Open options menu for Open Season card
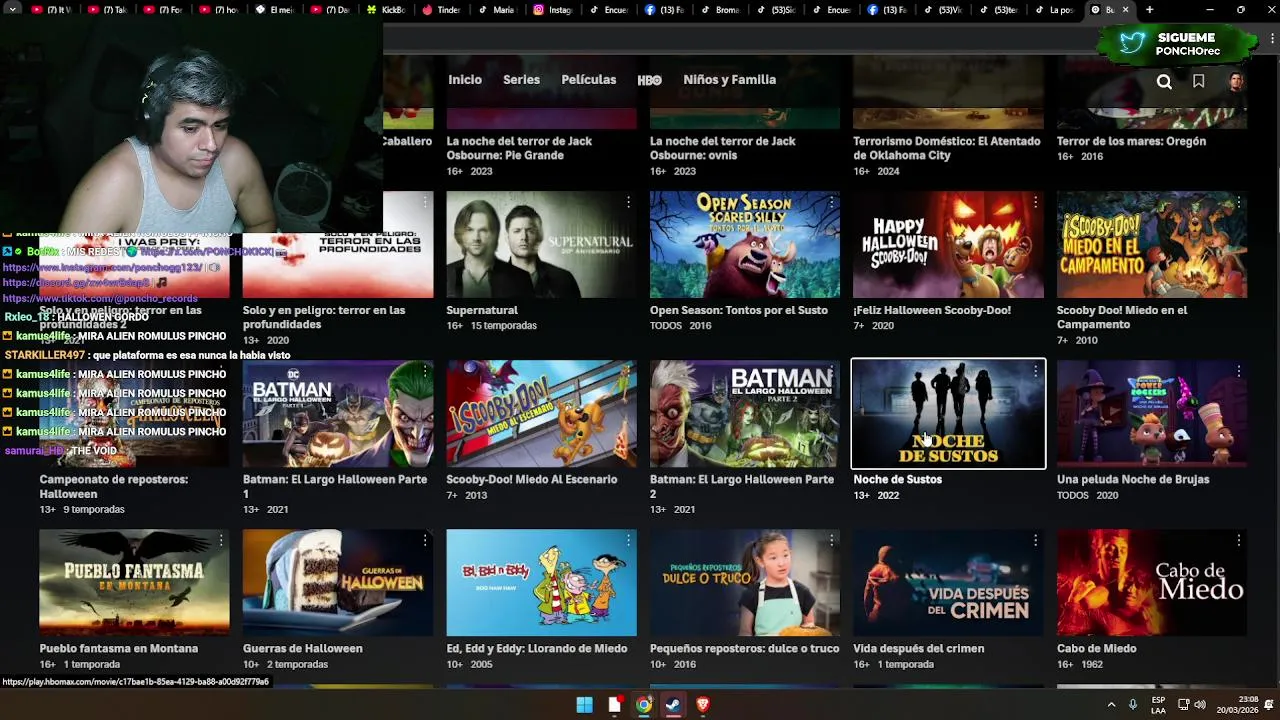Image resolution: width=1280 pixels, height=720 pixels. click(x=831, y=202)
